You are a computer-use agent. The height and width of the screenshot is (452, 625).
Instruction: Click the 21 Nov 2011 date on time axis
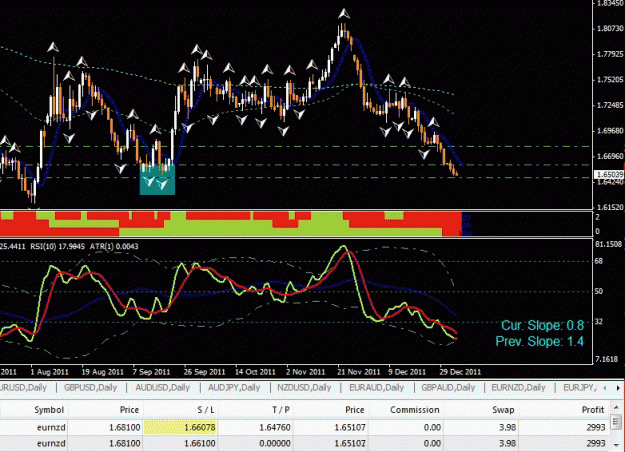359,372
